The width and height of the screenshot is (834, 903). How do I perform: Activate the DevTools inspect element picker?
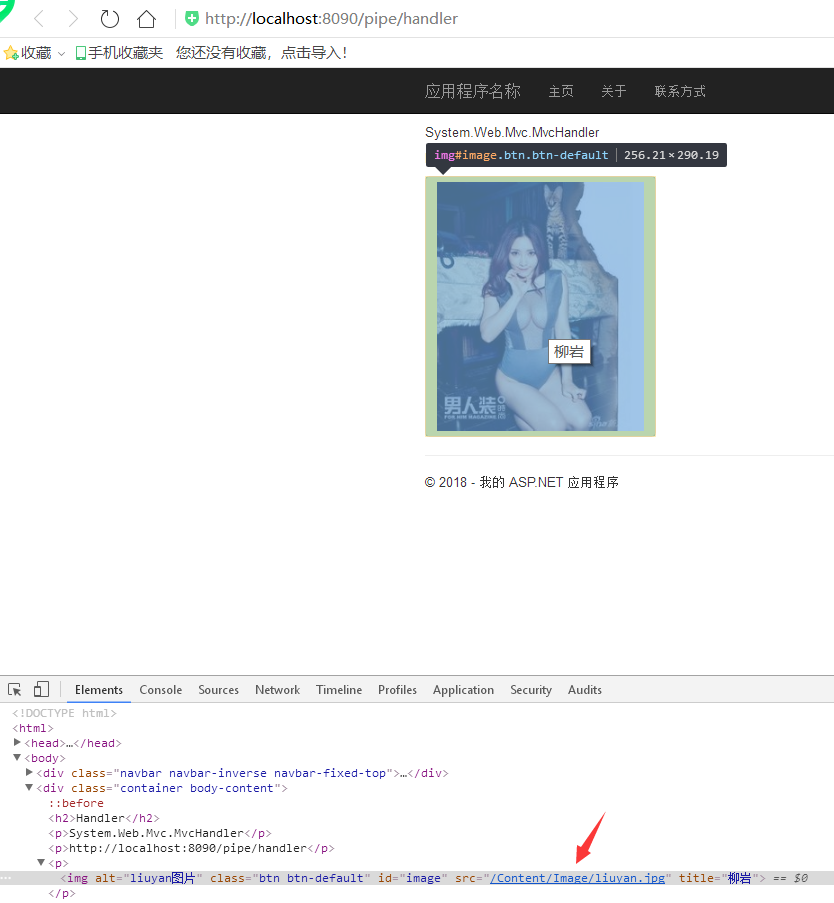(14, 689)
